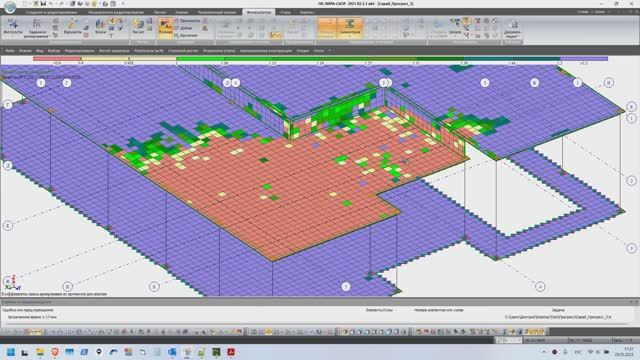
Task: Open the Окно menu
Action: (x=319, y=51)
